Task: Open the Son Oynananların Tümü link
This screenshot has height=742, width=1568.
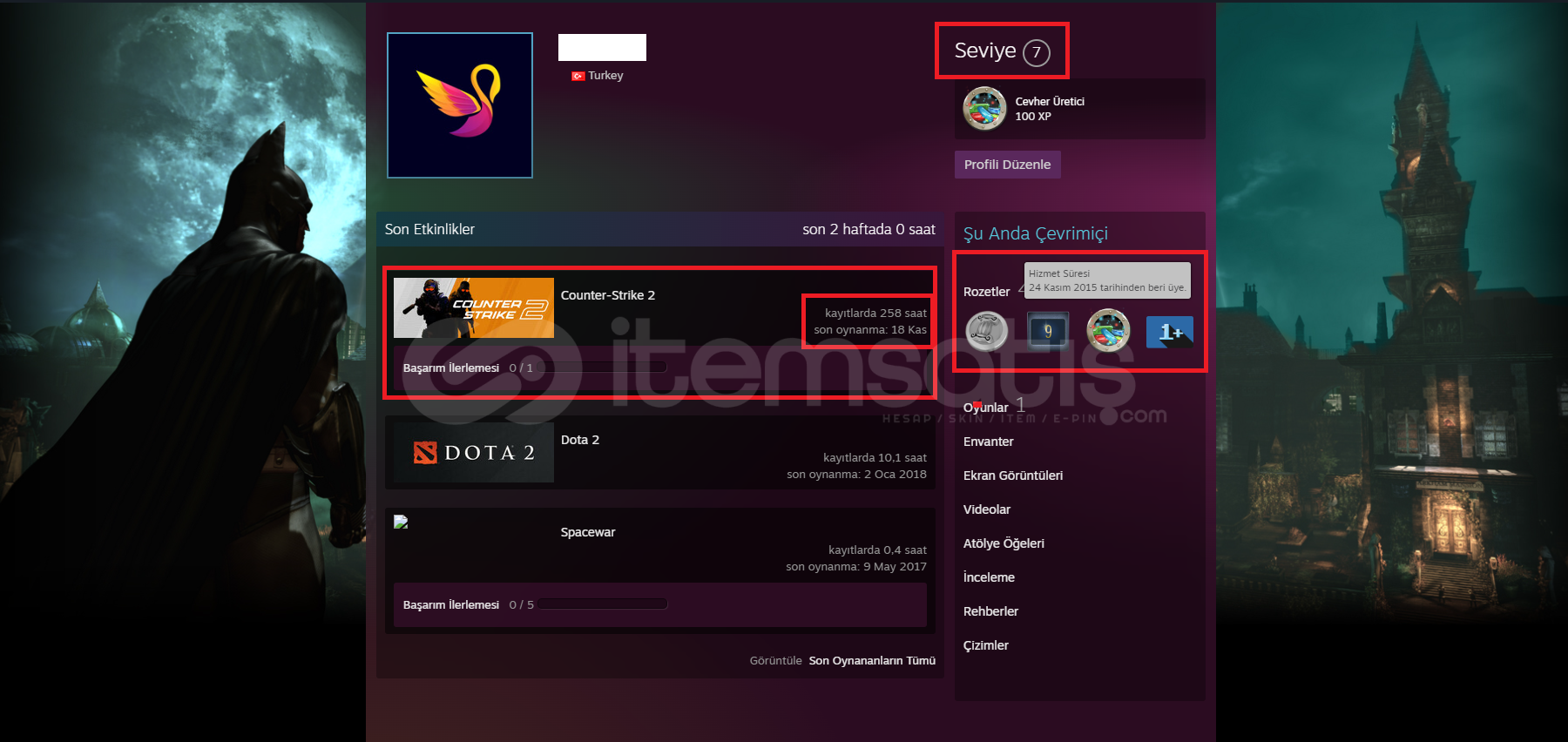Action: pos(872,661)
